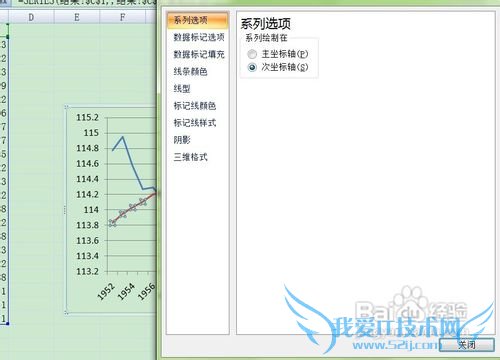Open the 标记线样式 category
This screenshot has height=360, width=500.
pyautogui.click(x=194, y=123)
